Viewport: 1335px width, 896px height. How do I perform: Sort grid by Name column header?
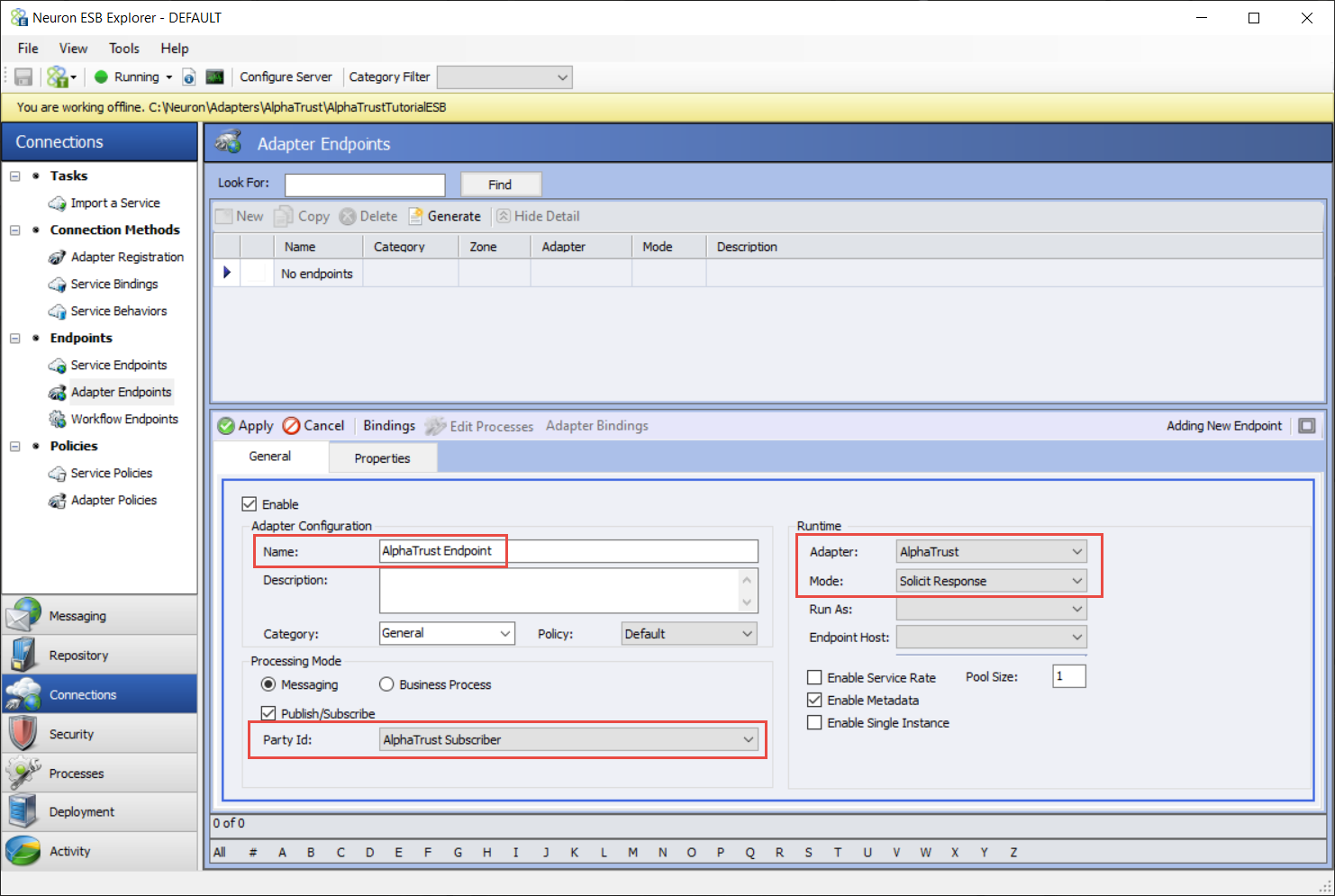tap(318, 247)
